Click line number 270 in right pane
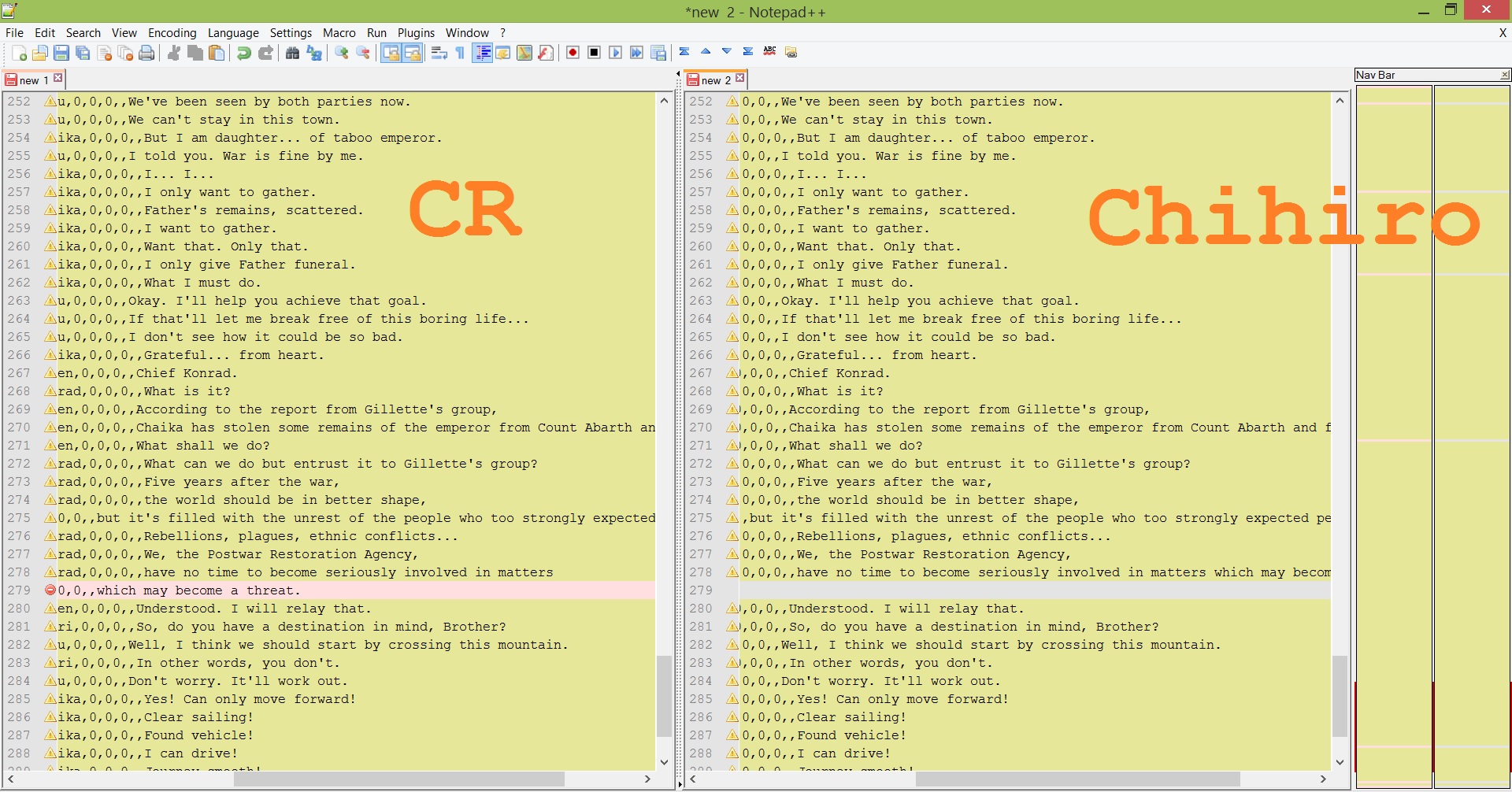The height and width of the screenshot is (792, 1512). (x=701, y=427)
